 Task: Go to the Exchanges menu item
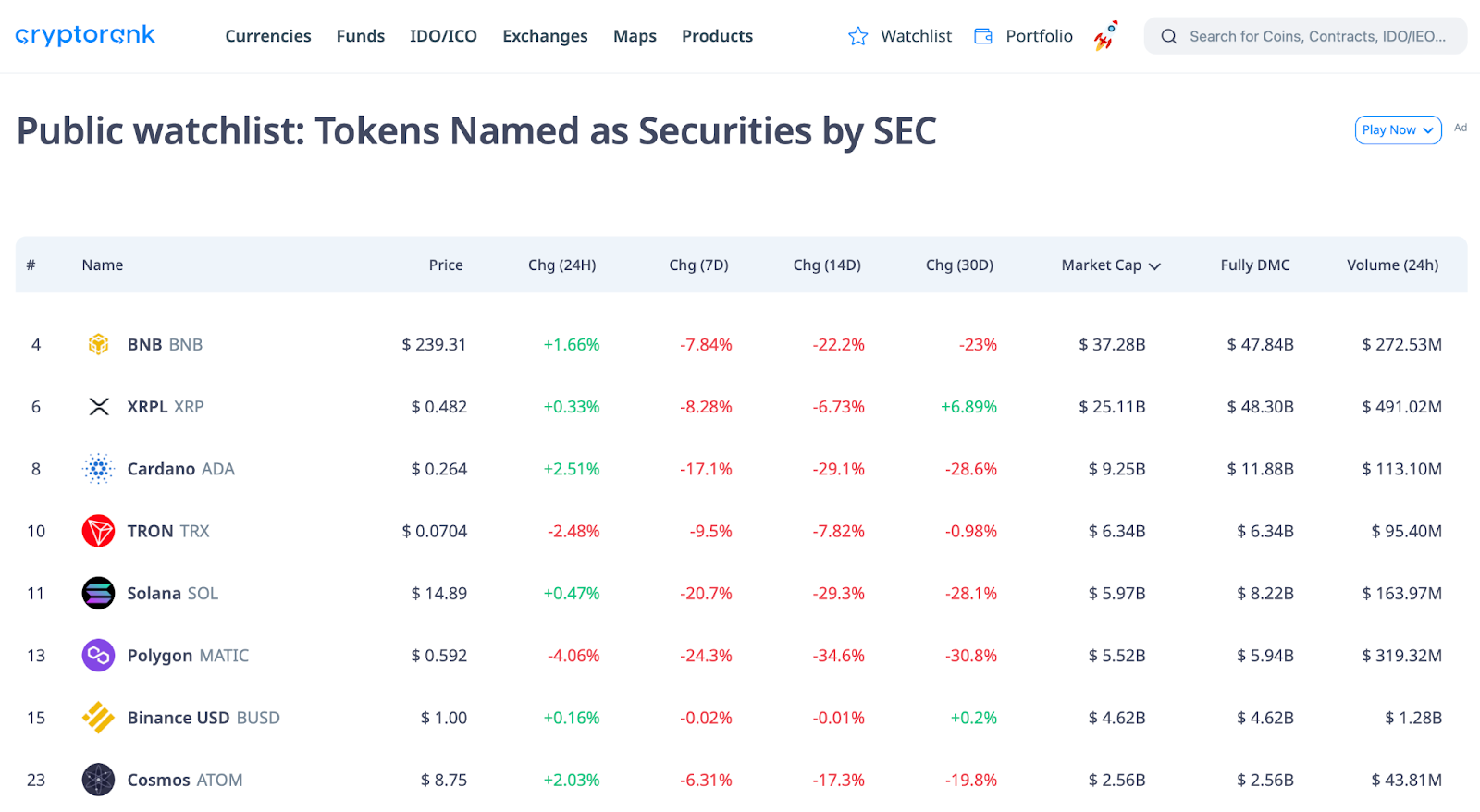[x=545, y=36]
